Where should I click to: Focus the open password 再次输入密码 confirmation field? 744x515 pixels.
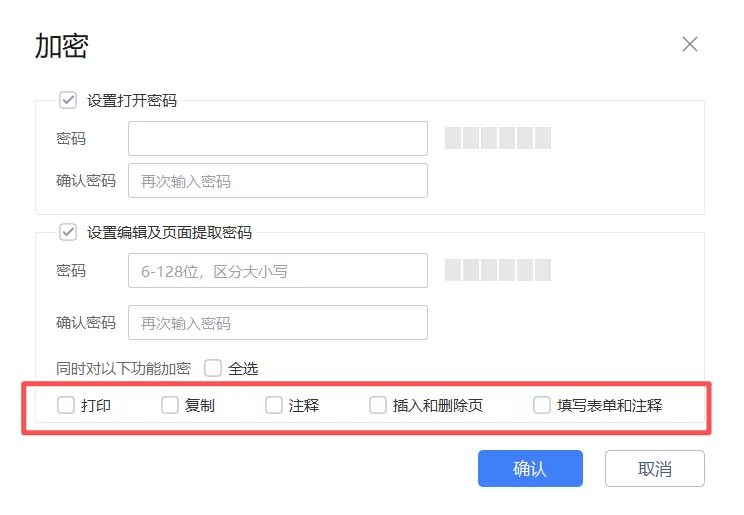pyautogui.click(x=278, y=181)
